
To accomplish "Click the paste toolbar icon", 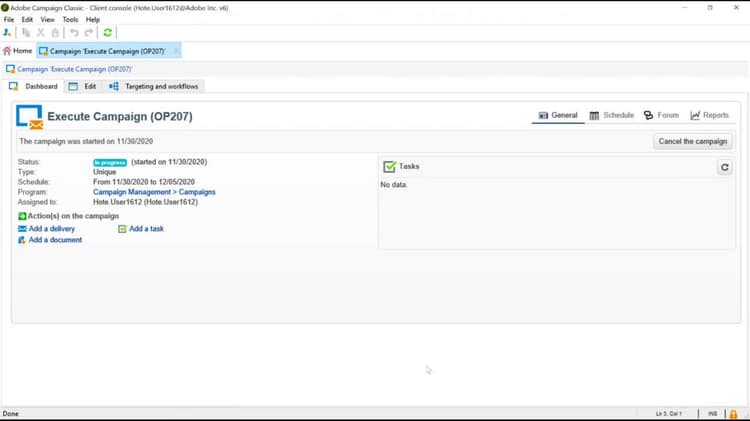I will pos(55,33).
